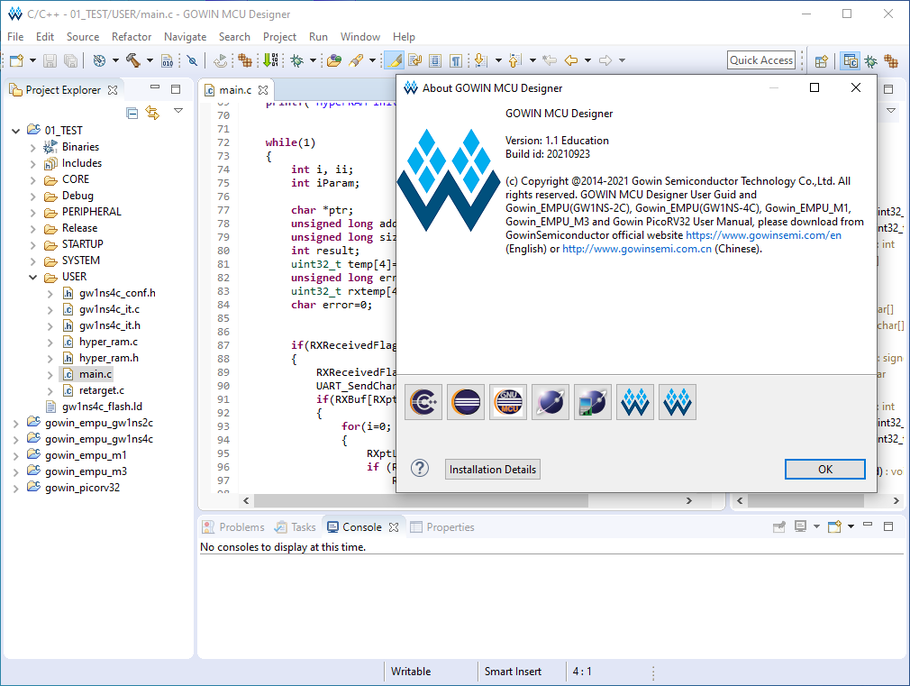910x686 pixels.
Task: Click the New wizard toolbar icon
Action: point(16,60)
